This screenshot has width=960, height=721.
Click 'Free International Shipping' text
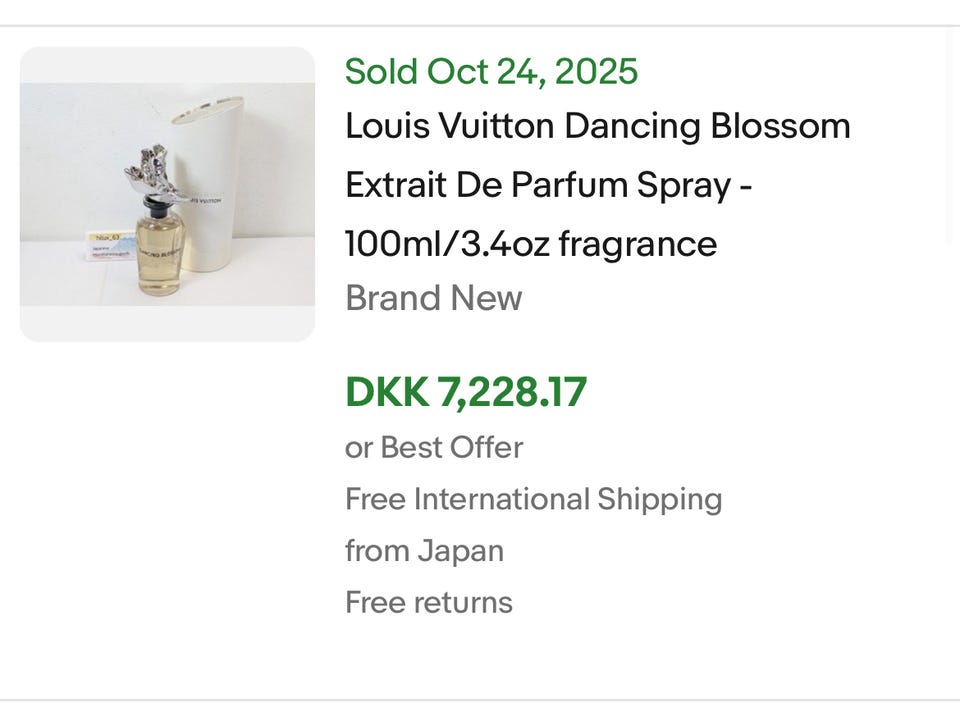(533, 499)
